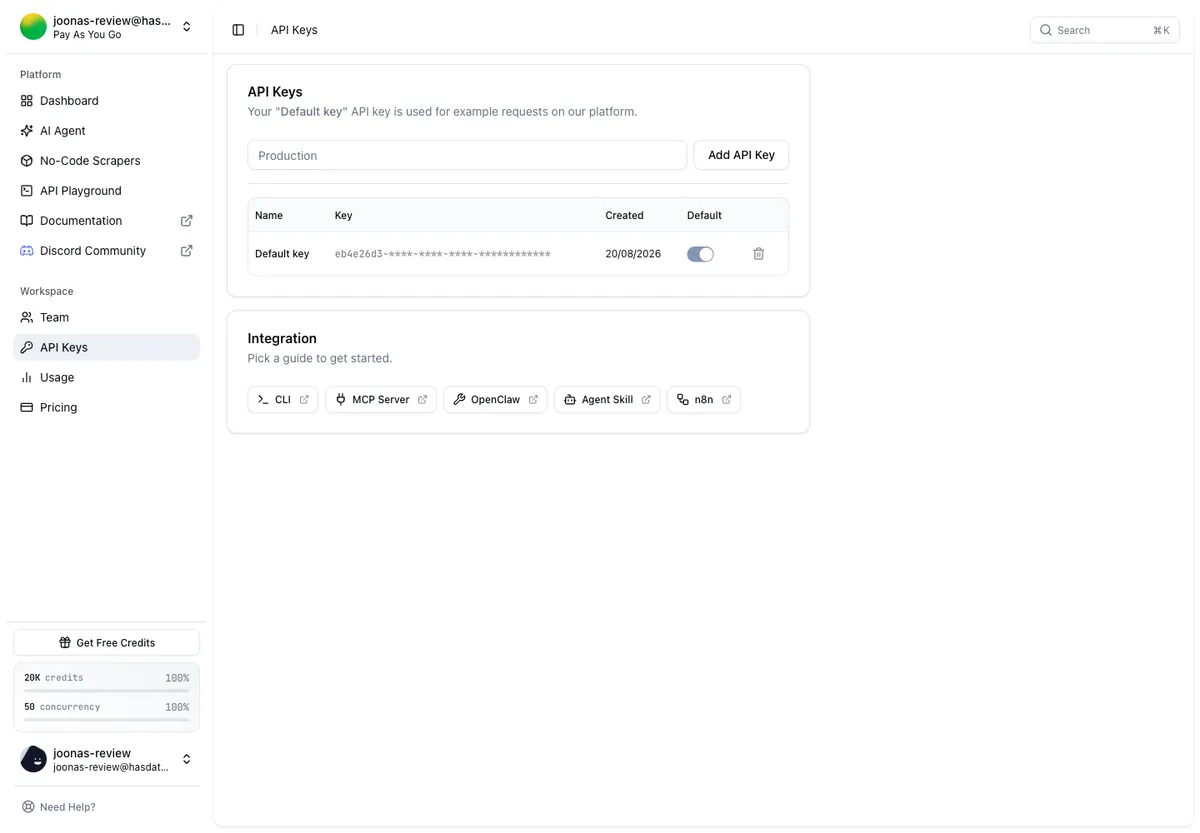Click Get Free Credits button
The width and height of the screenshot is (1200, 833).
(x=106, y=643)
